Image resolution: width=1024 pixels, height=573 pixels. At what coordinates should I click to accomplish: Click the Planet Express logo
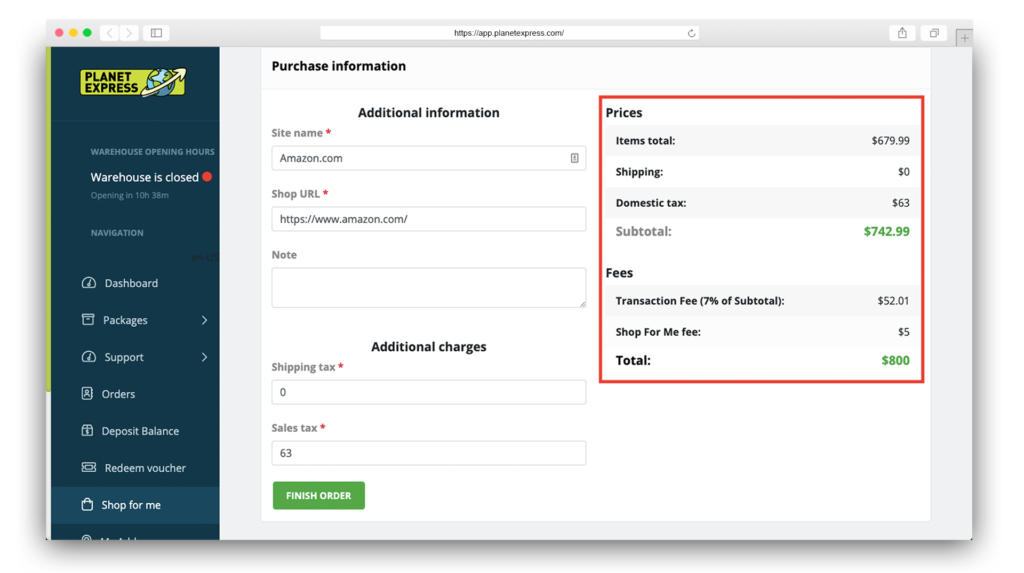[x=133, y=82]
